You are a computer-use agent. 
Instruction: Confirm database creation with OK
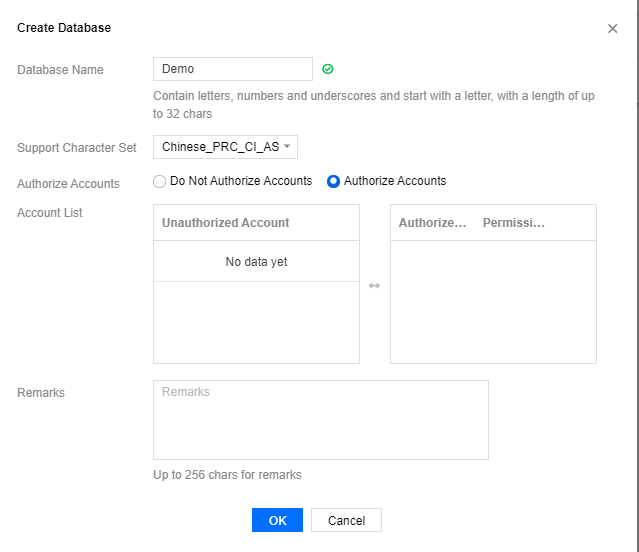(x=277, y=520)
